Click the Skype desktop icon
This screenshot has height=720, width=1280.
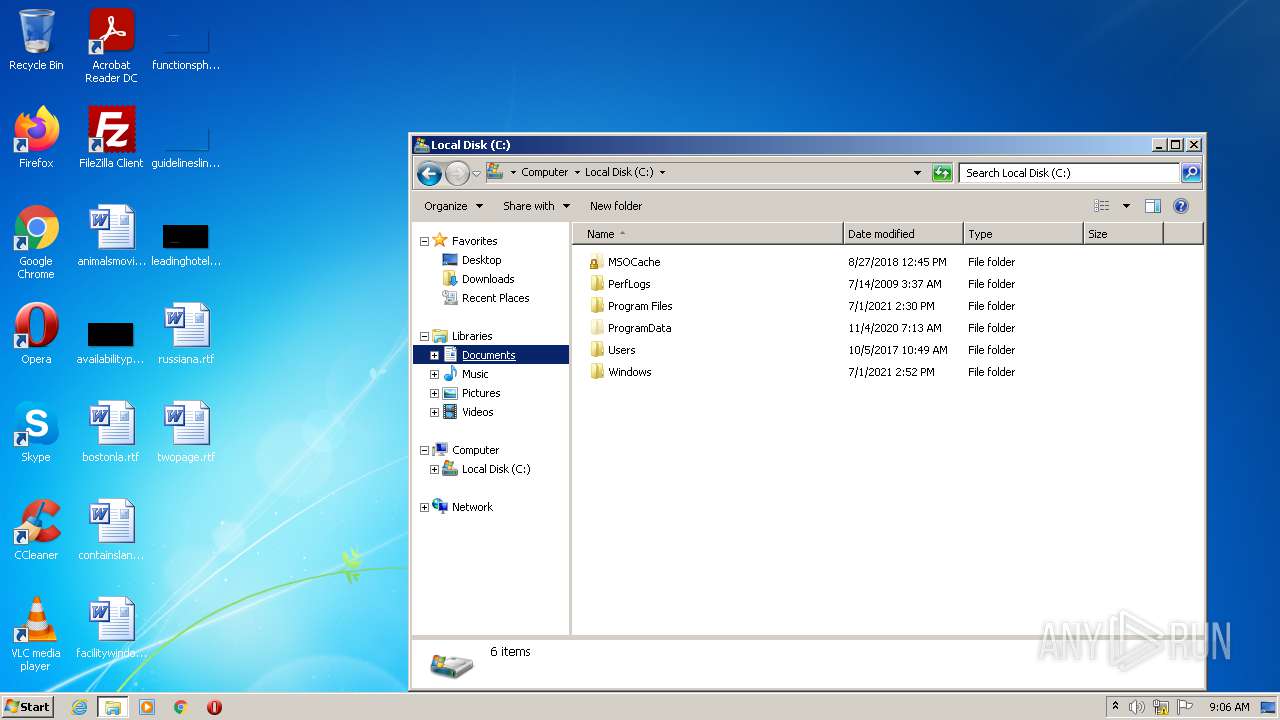[36, 432]
